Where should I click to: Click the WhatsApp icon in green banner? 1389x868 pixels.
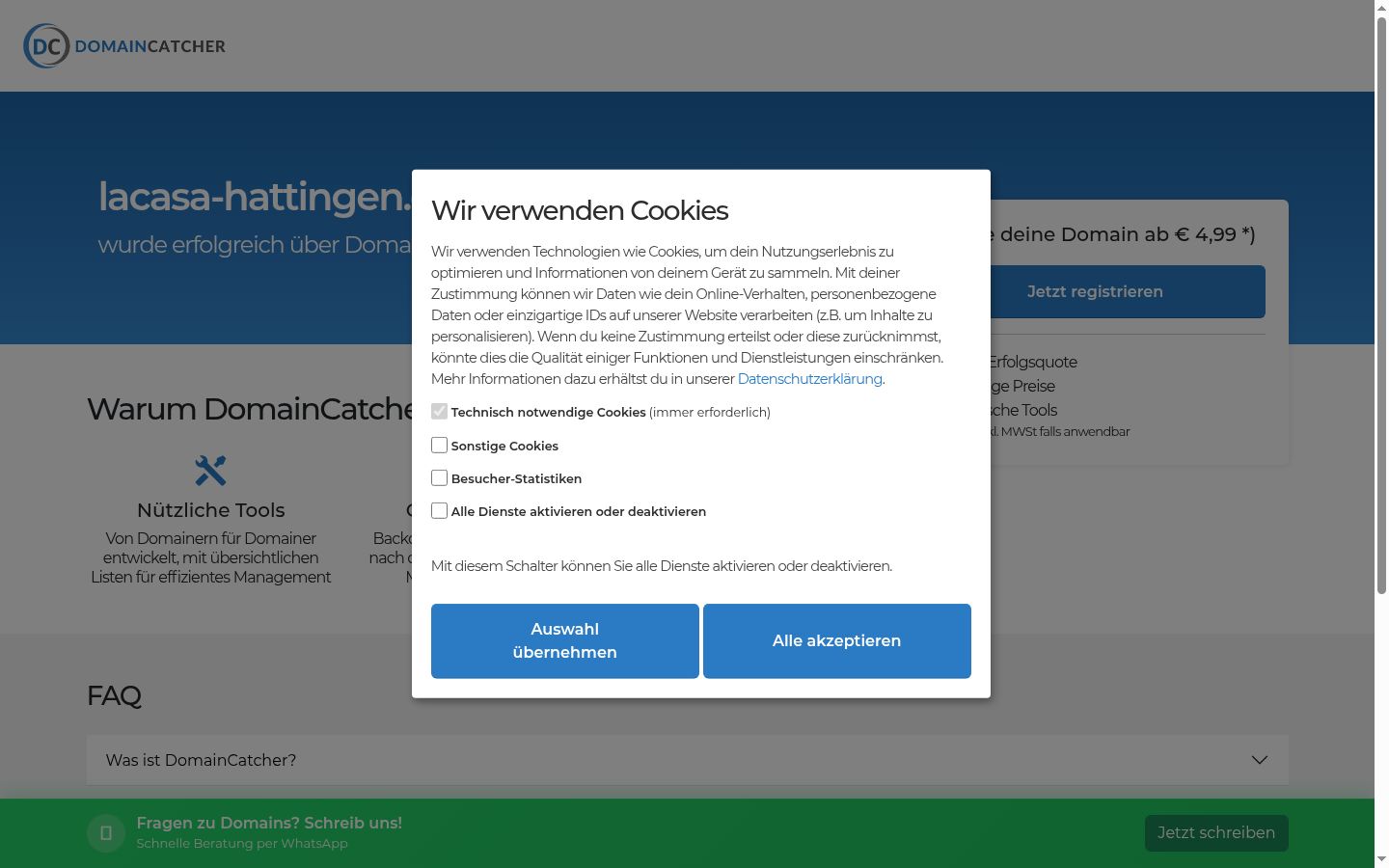coord(106,833)
